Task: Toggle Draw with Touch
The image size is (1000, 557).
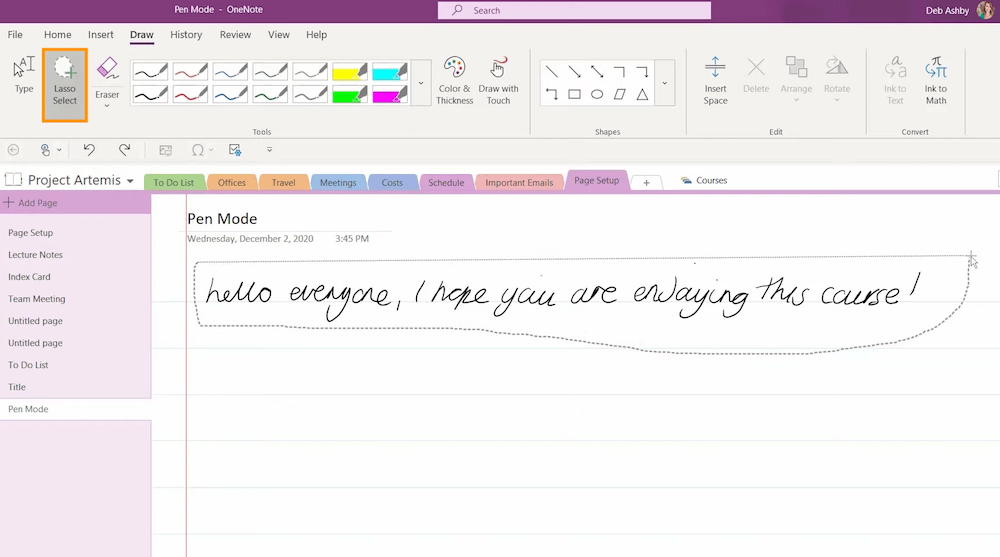Action: click(498, 80)
